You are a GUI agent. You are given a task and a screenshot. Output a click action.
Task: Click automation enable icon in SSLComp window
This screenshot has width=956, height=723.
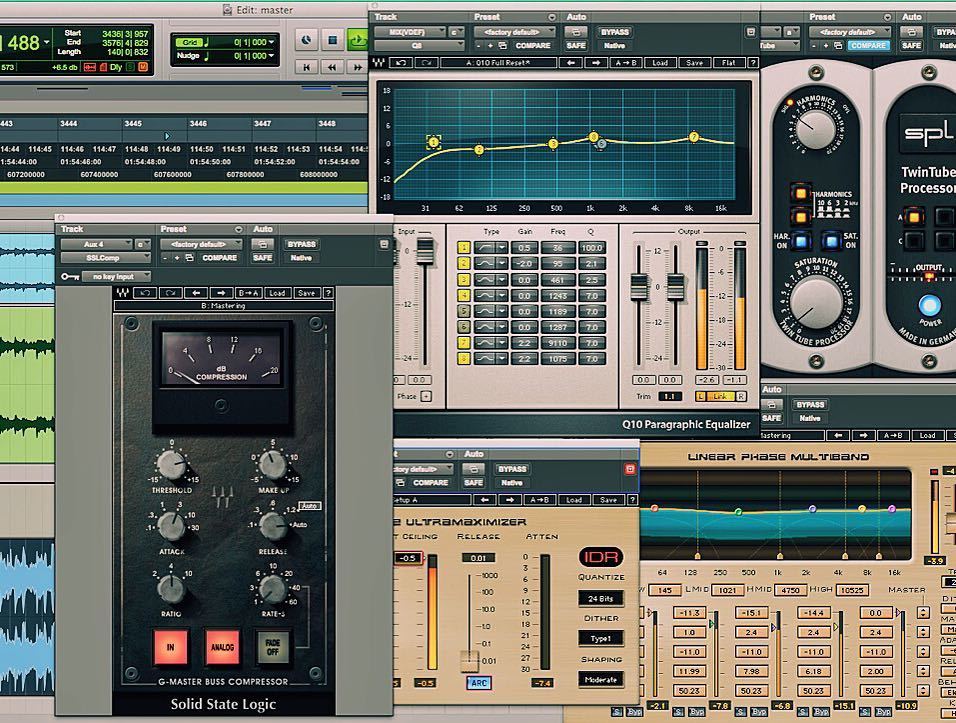pos(263,244)
